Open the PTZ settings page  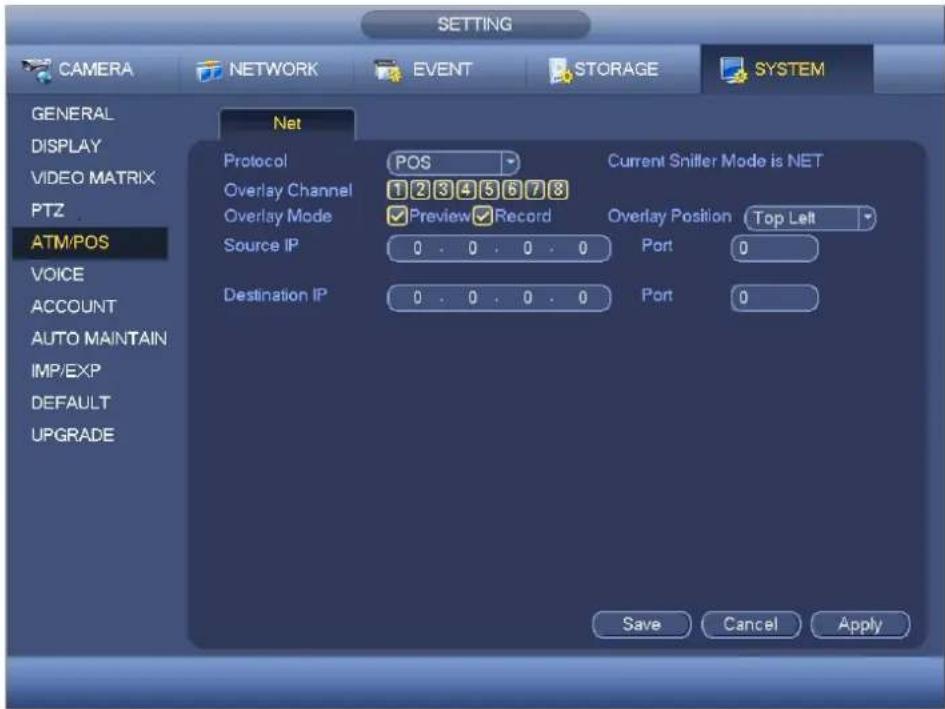[x=48, y=210]
